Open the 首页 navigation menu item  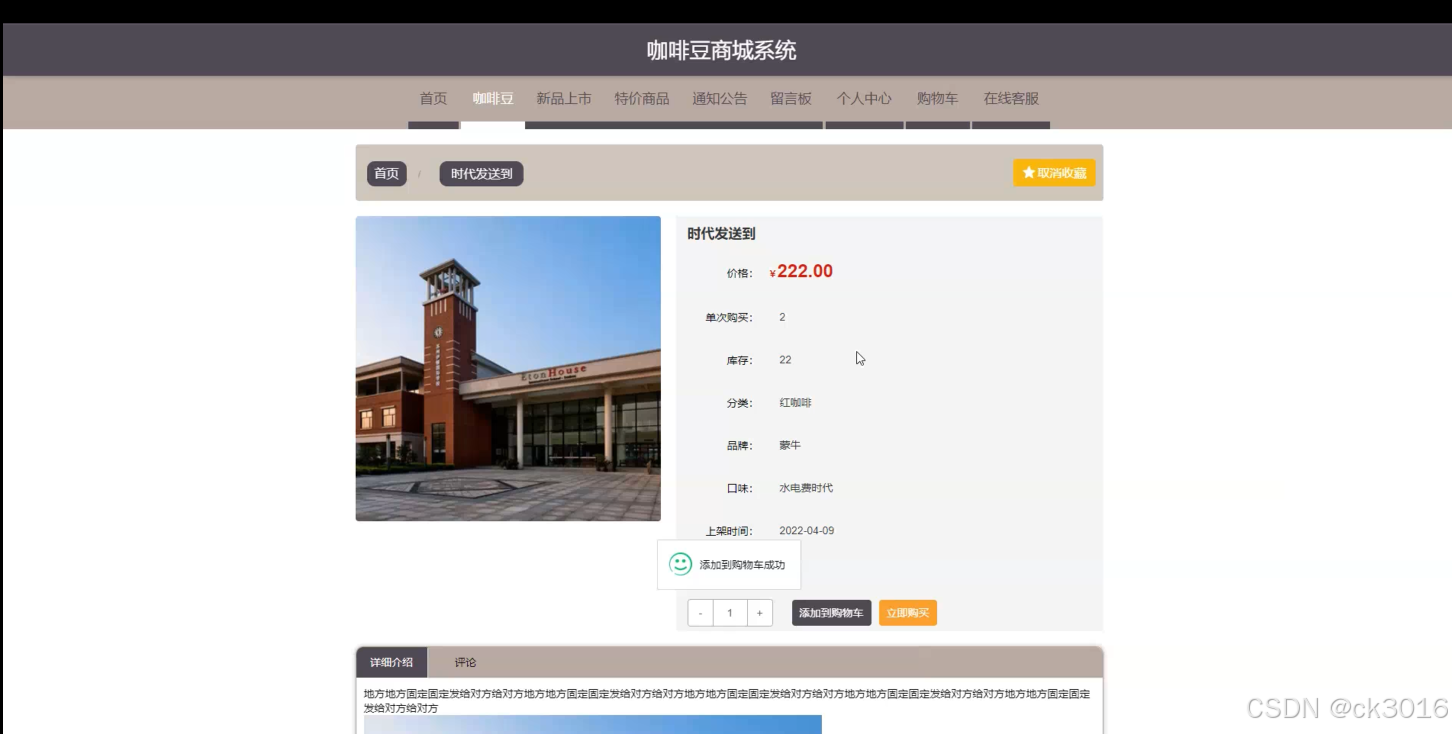pyautogui.click(x=433, y=98)
